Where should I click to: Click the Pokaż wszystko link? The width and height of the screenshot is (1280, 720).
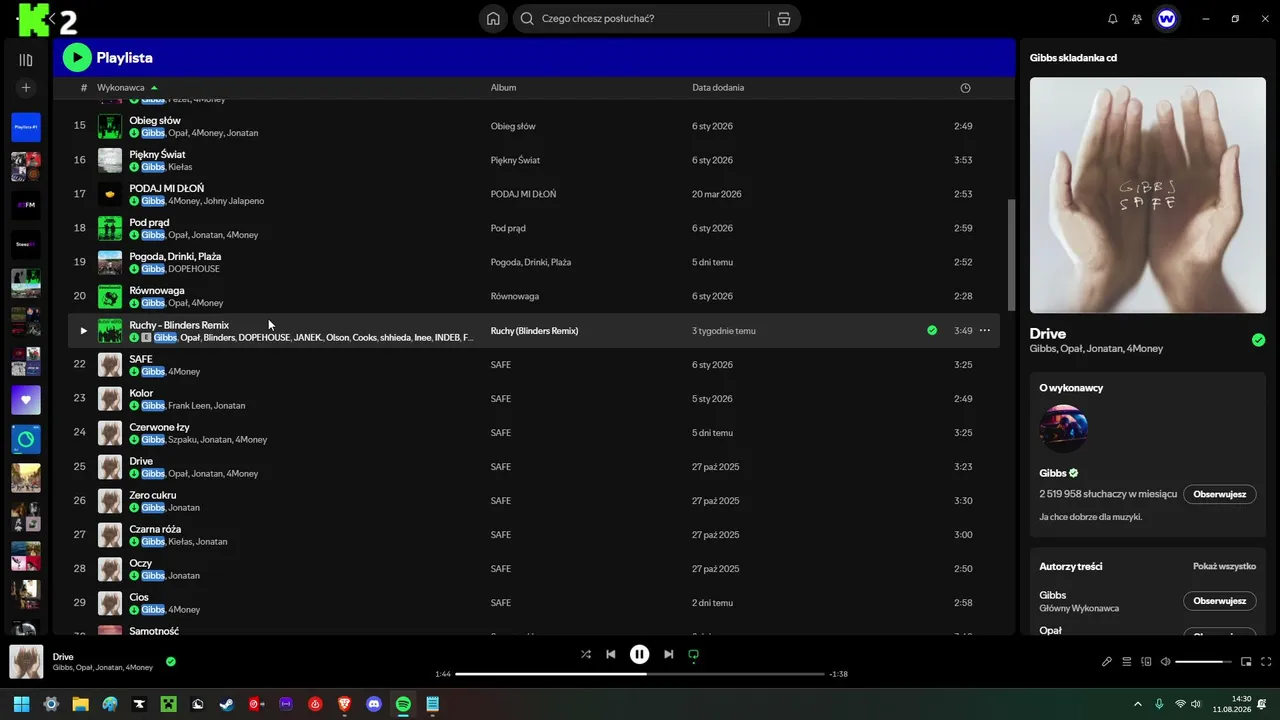point(1224,566)
